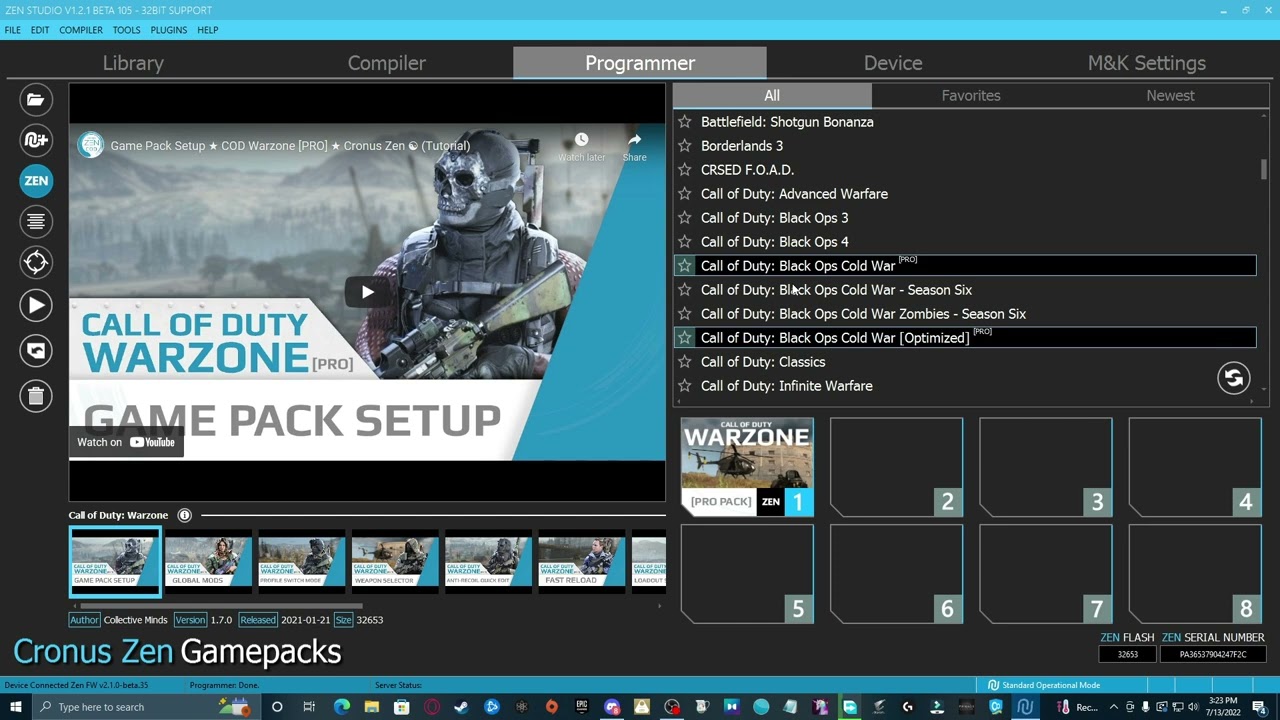The width and height of the screenshot is (1280, 720).
Task: Select empty memory slot 3
Action: click(x=1046, y=467)
